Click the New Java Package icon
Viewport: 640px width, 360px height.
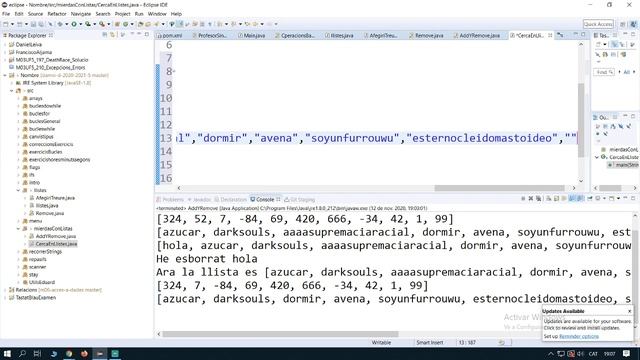tap(118, 24)
